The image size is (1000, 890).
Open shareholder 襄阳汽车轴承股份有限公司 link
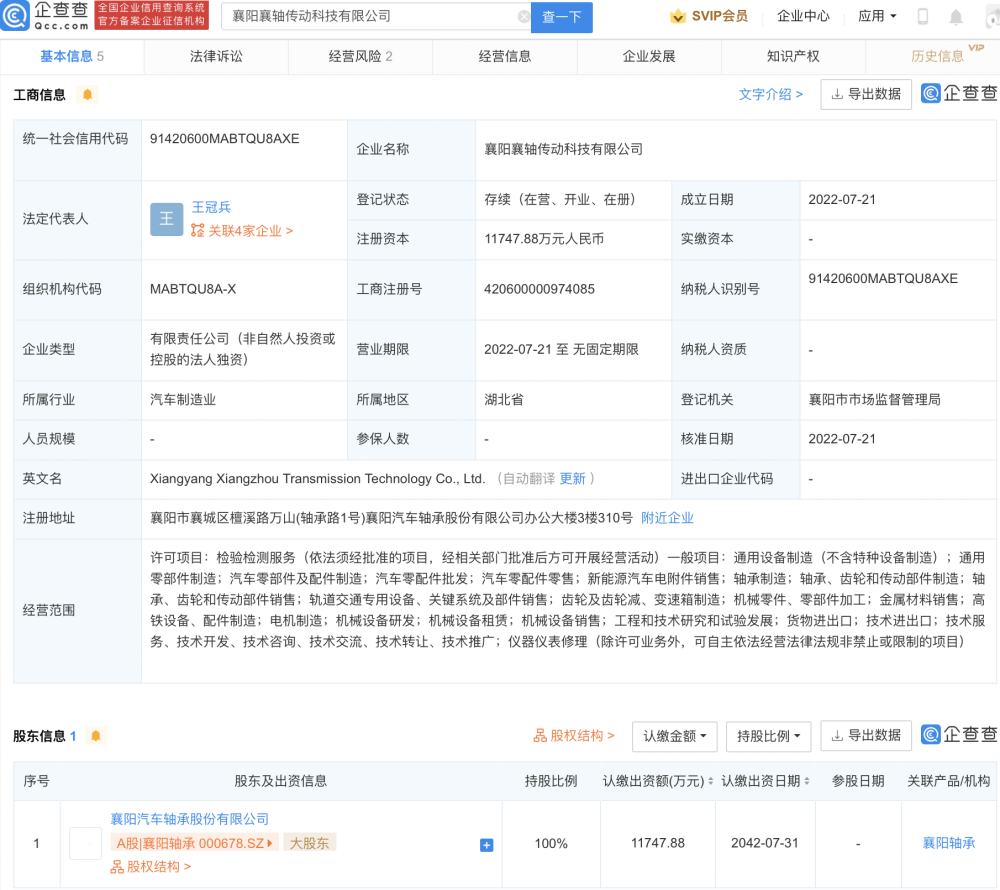pyautogui.click(x=189, y=820)
